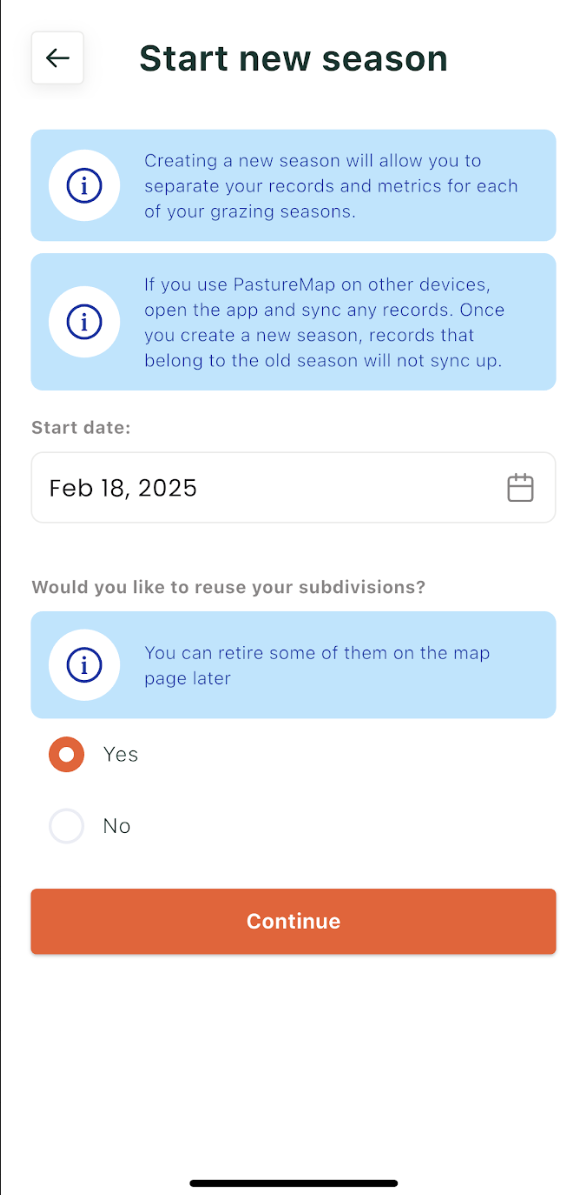
Task: Tap the grazing seasons info banner text
Action: pyautogui.click(x=331, y=186)
